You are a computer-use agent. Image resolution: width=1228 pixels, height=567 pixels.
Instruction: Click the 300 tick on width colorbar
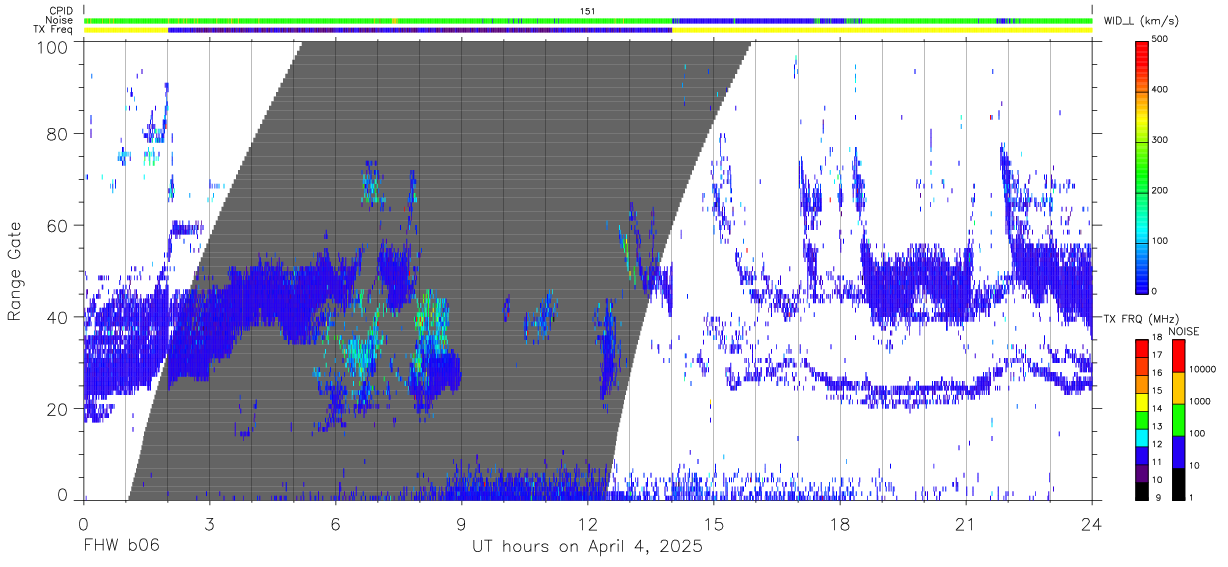coord(1160,140)
